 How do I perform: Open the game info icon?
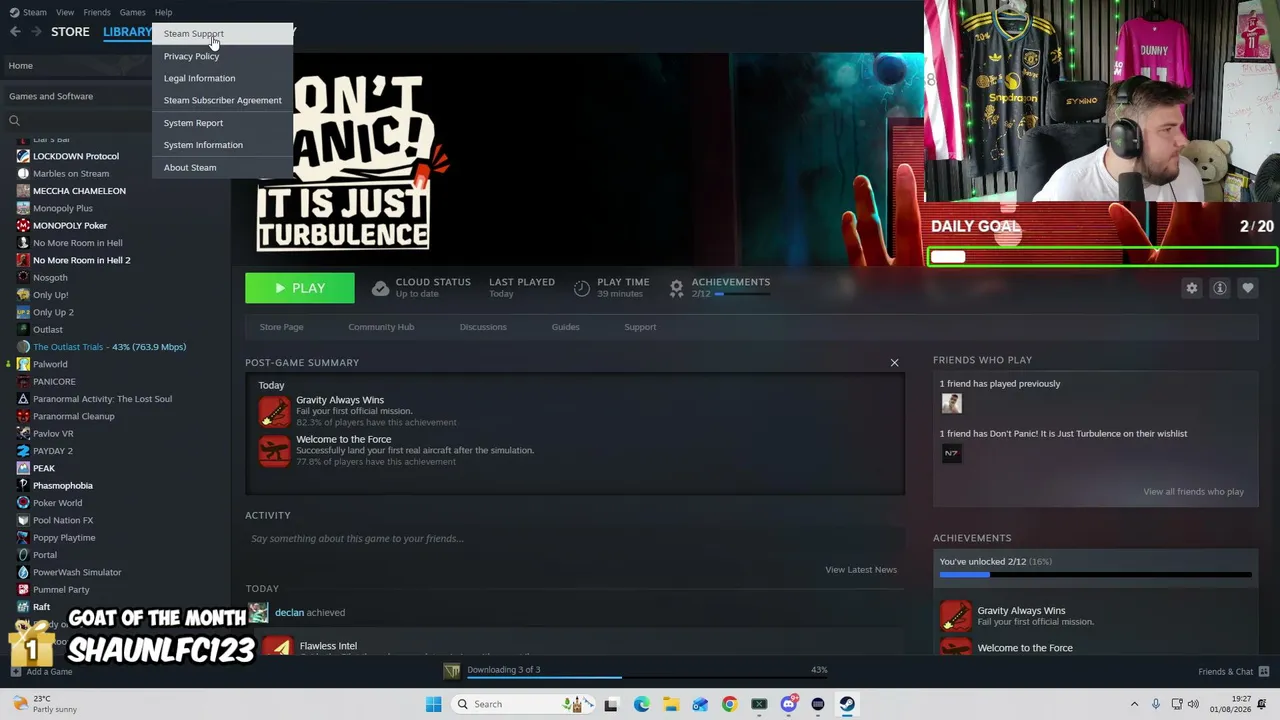point(1219,288)
